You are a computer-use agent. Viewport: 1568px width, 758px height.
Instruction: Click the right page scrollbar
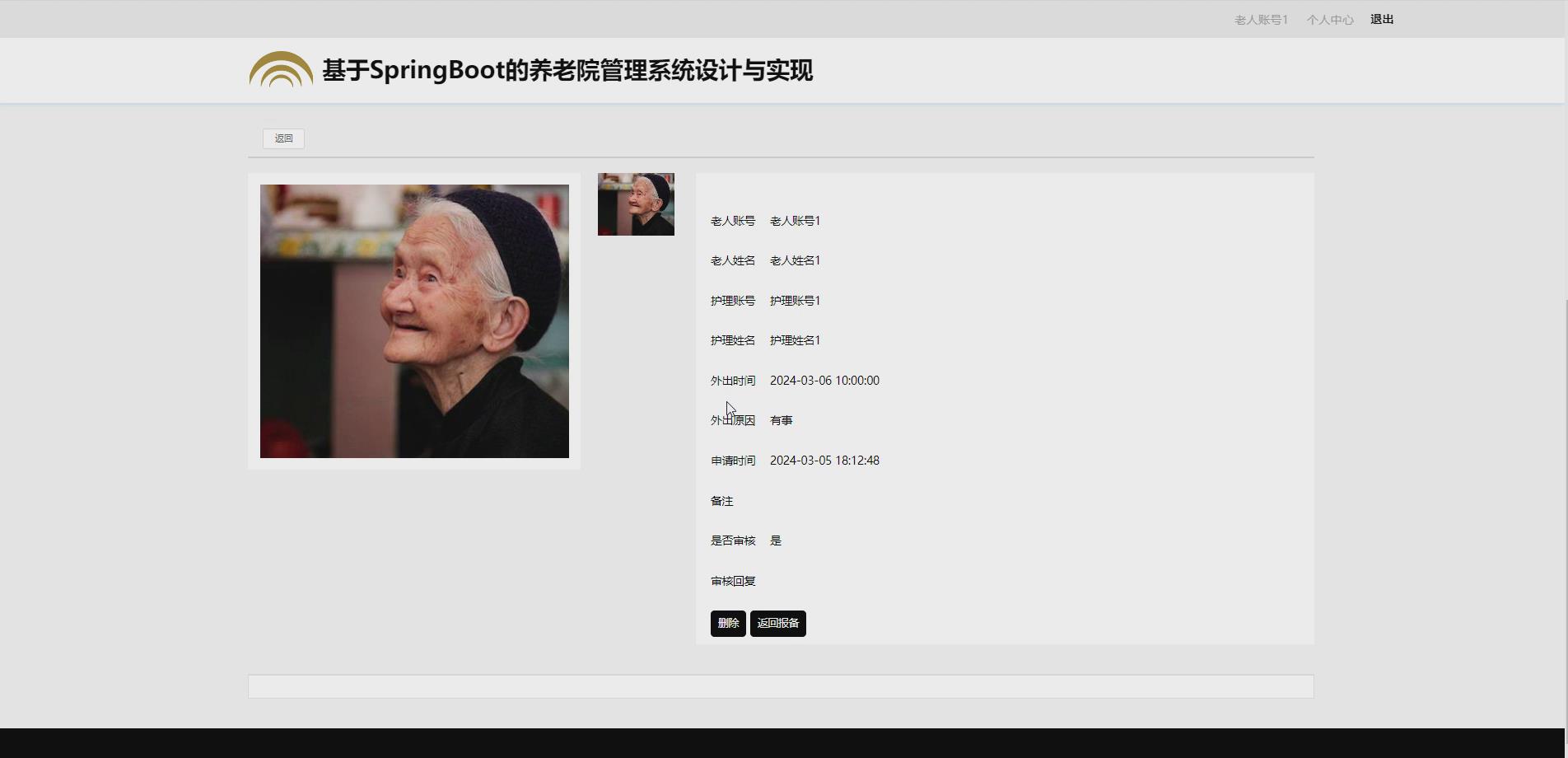click(x=1562, y=379)
